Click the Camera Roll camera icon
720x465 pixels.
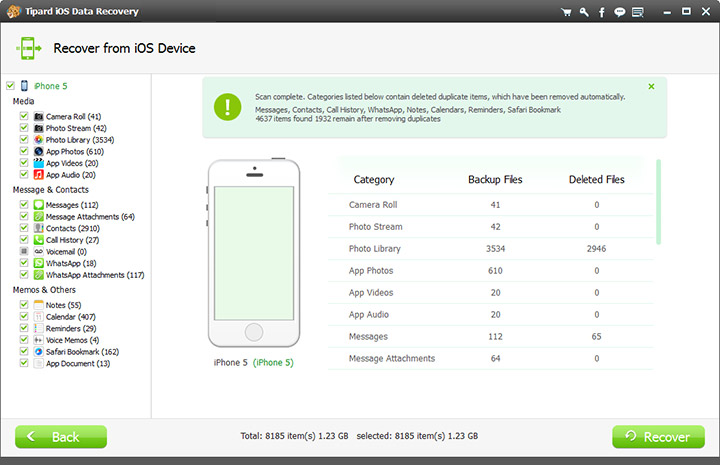pos(39,117)
